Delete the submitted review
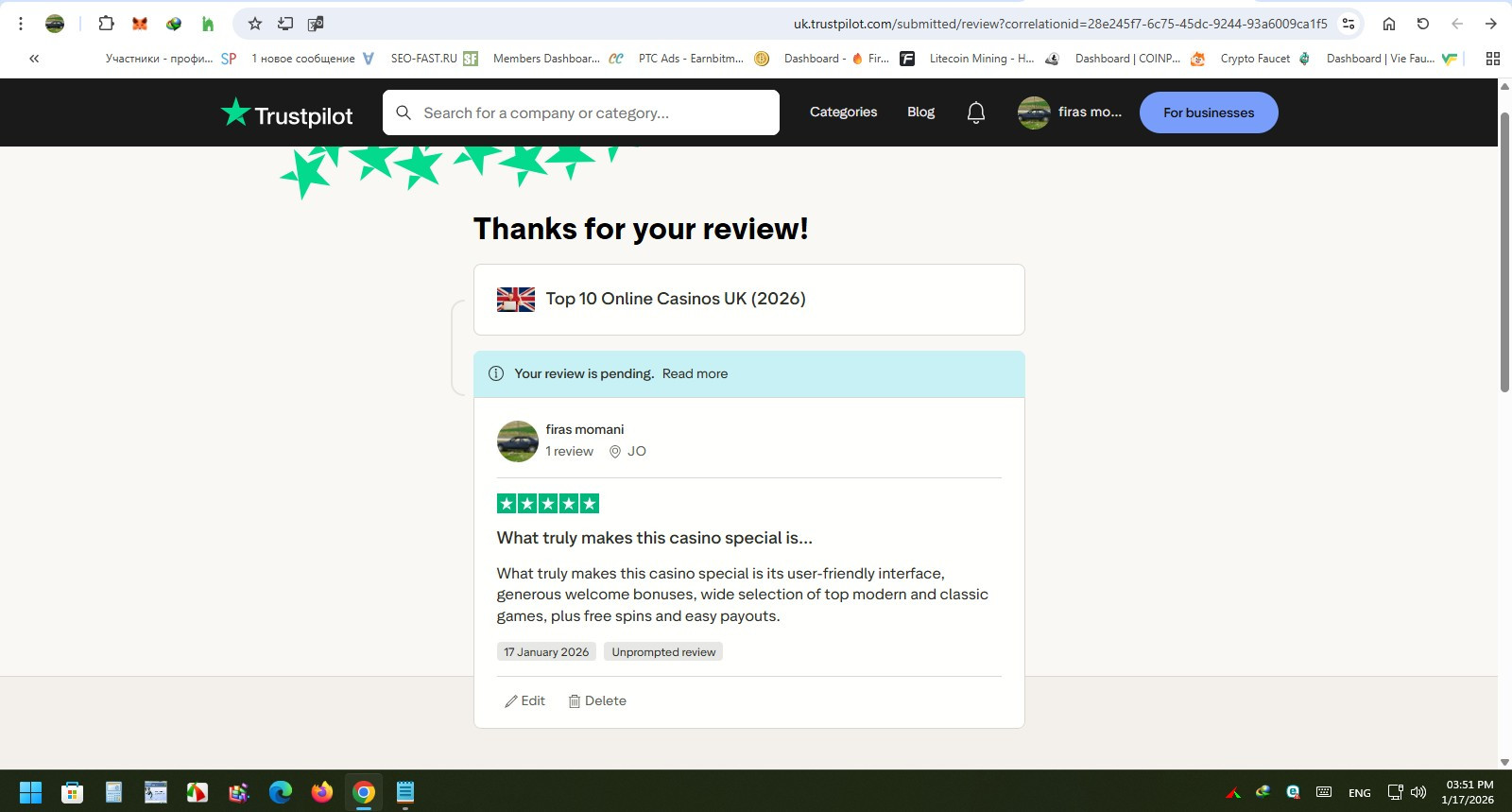 point(597,700)
